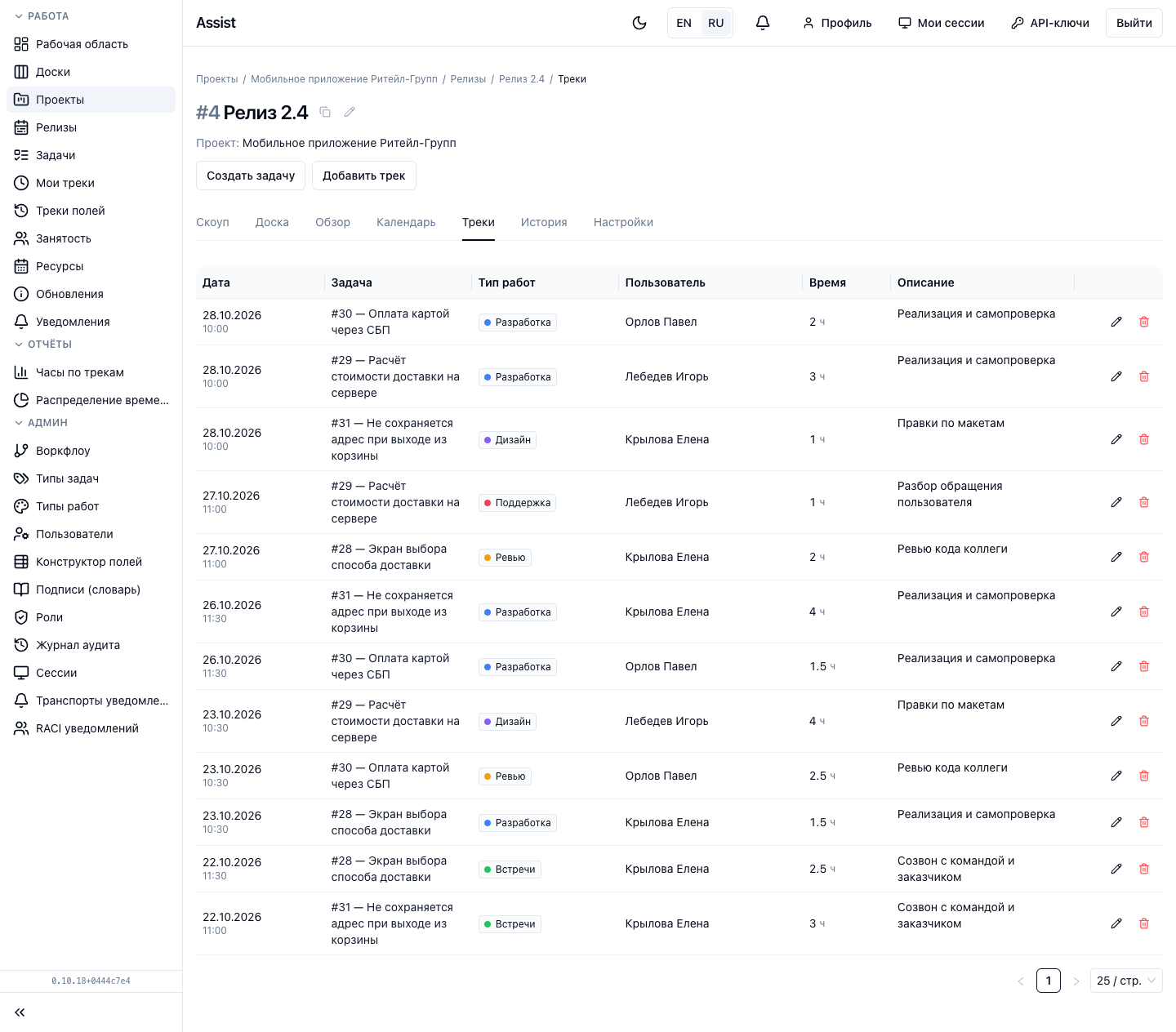Viewport: 1176px width, 1032px height.
Task: Click the Выйти button
Action: coord(1134,23)
